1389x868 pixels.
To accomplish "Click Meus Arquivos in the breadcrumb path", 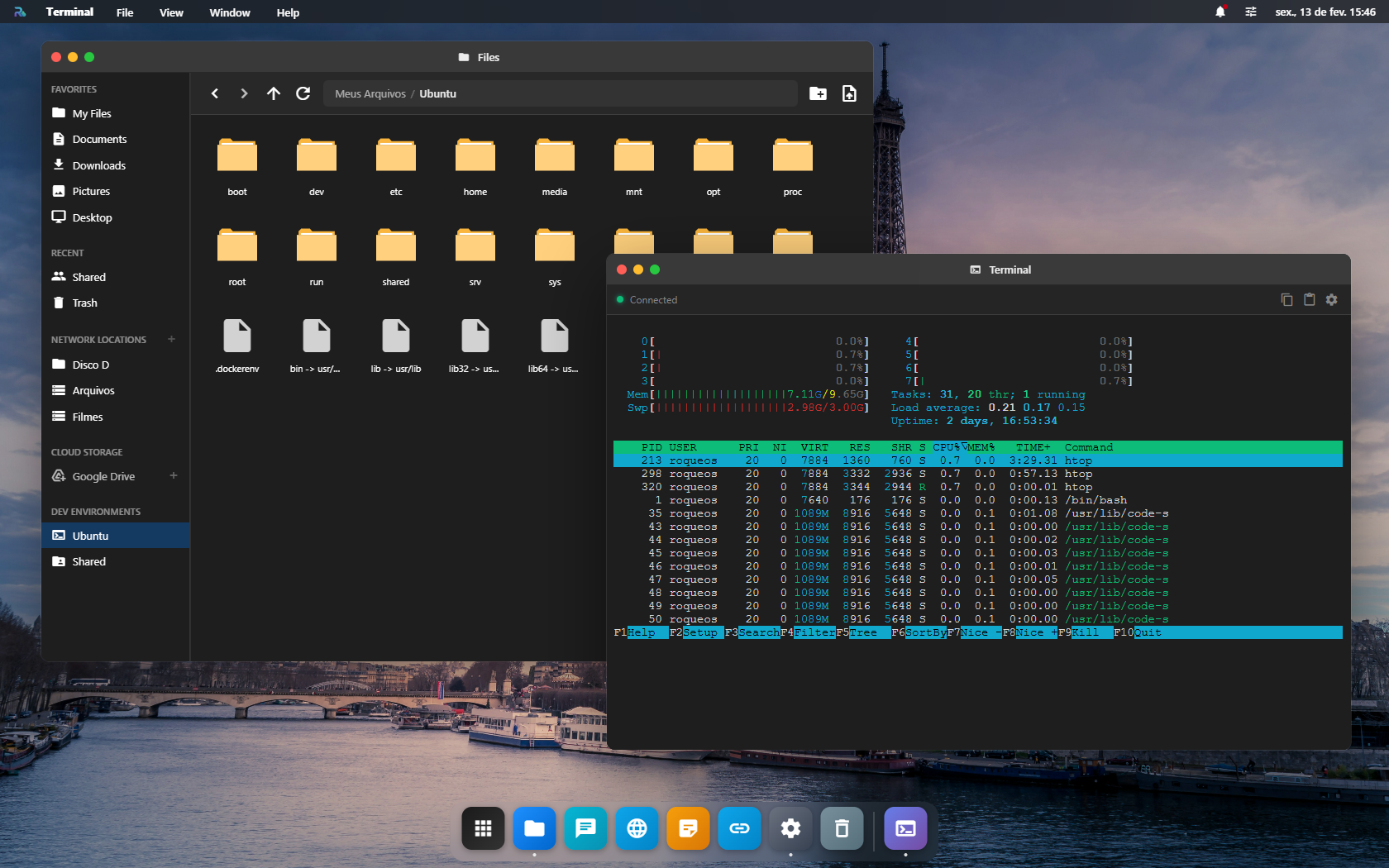I will pyautogui.click(x=370, y=93).
